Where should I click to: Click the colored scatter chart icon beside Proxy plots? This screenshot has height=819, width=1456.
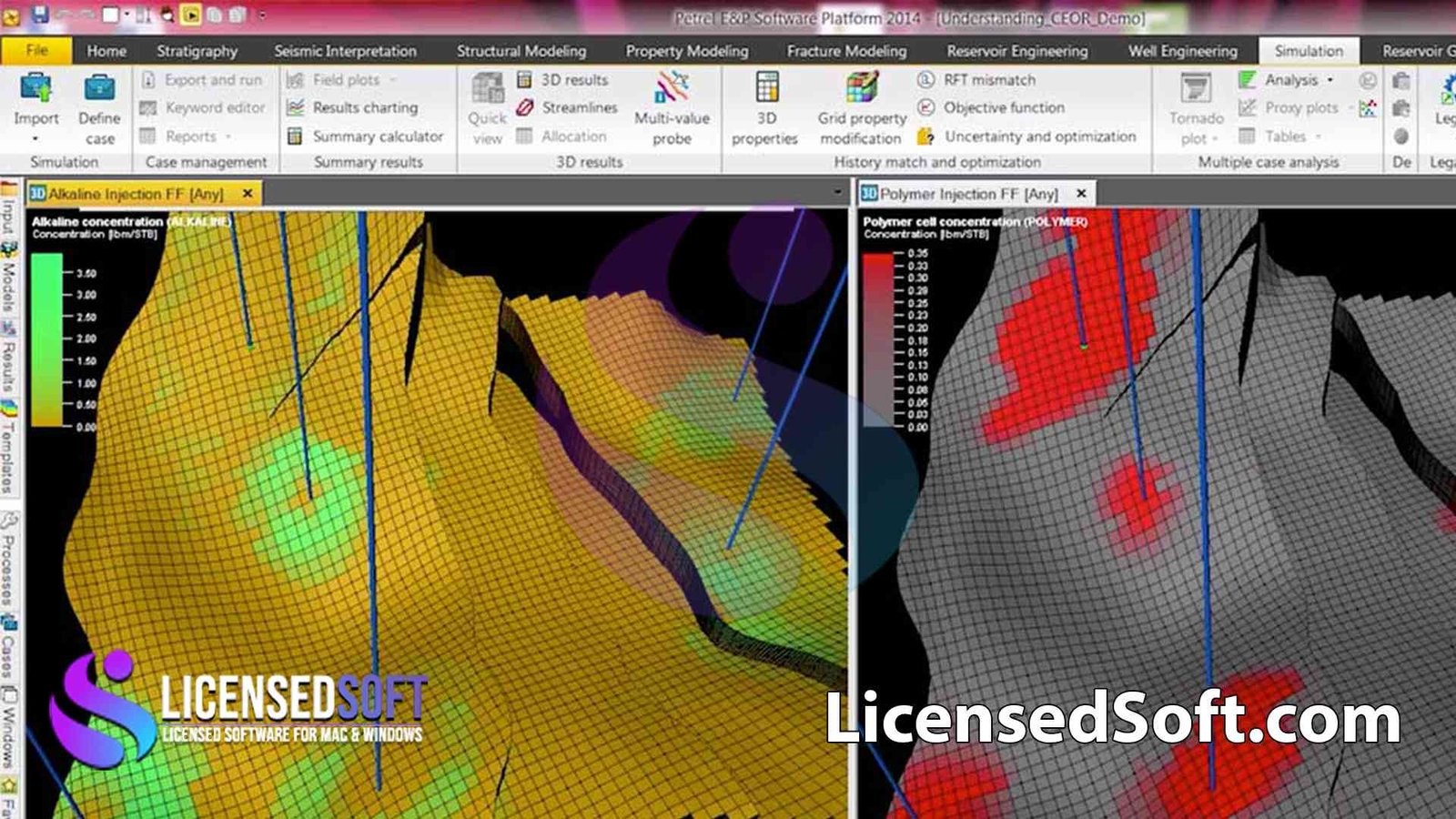tap(1367, 108)
